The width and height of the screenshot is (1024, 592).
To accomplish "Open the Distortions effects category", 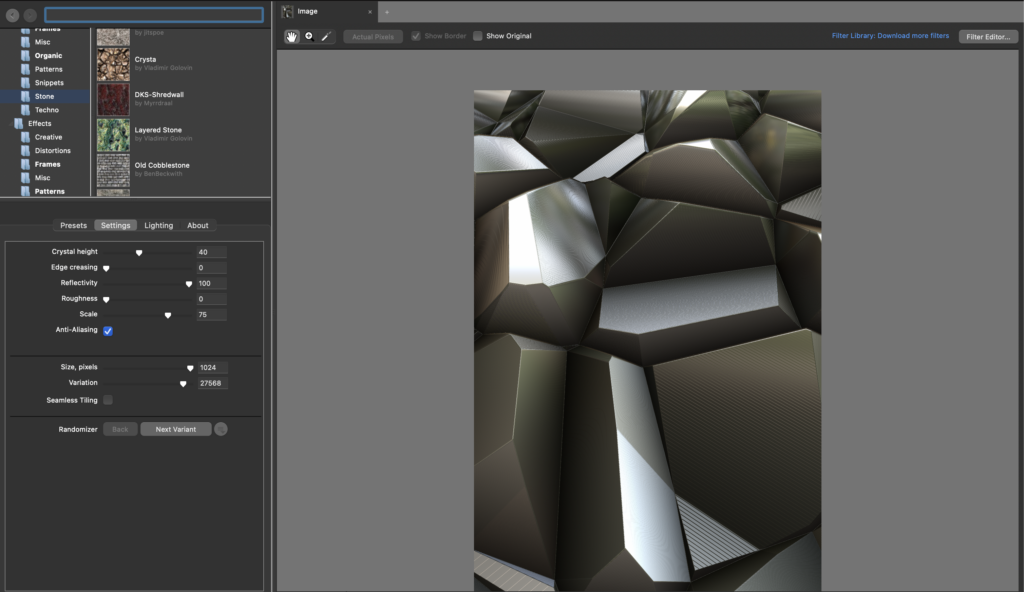I will [x=52, y=151].
